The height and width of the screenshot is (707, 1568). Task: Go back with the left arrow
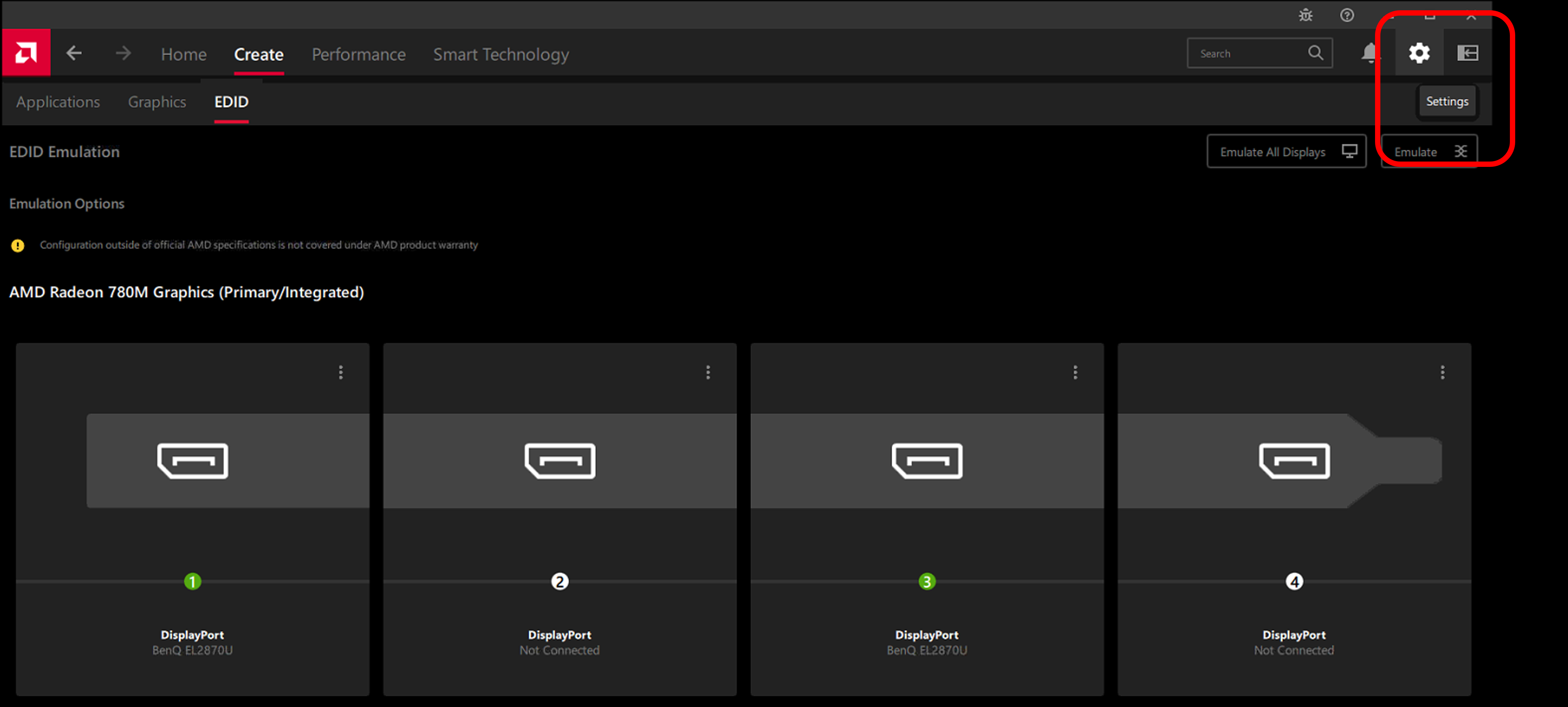pos(74,53)
